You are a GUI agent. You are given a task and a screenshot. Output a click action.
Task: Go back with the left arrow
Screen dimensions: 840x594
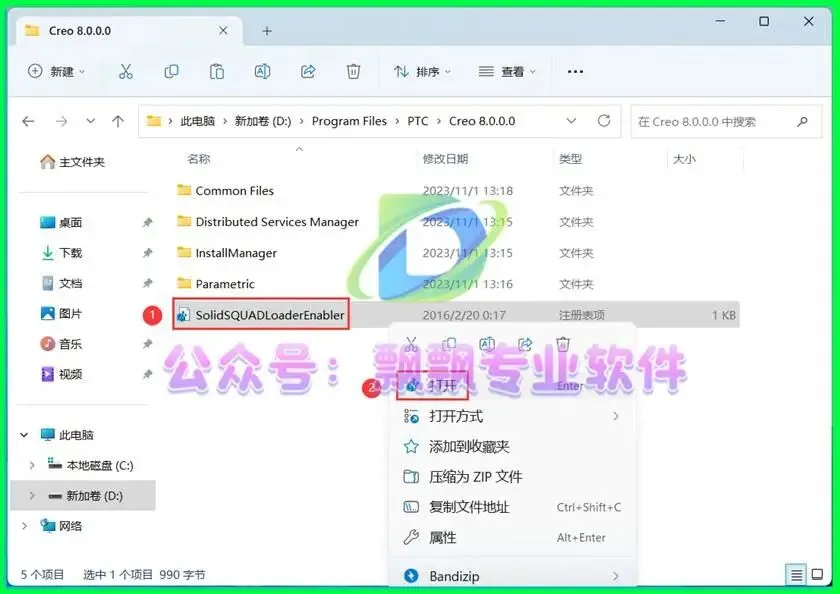(28, 122)
